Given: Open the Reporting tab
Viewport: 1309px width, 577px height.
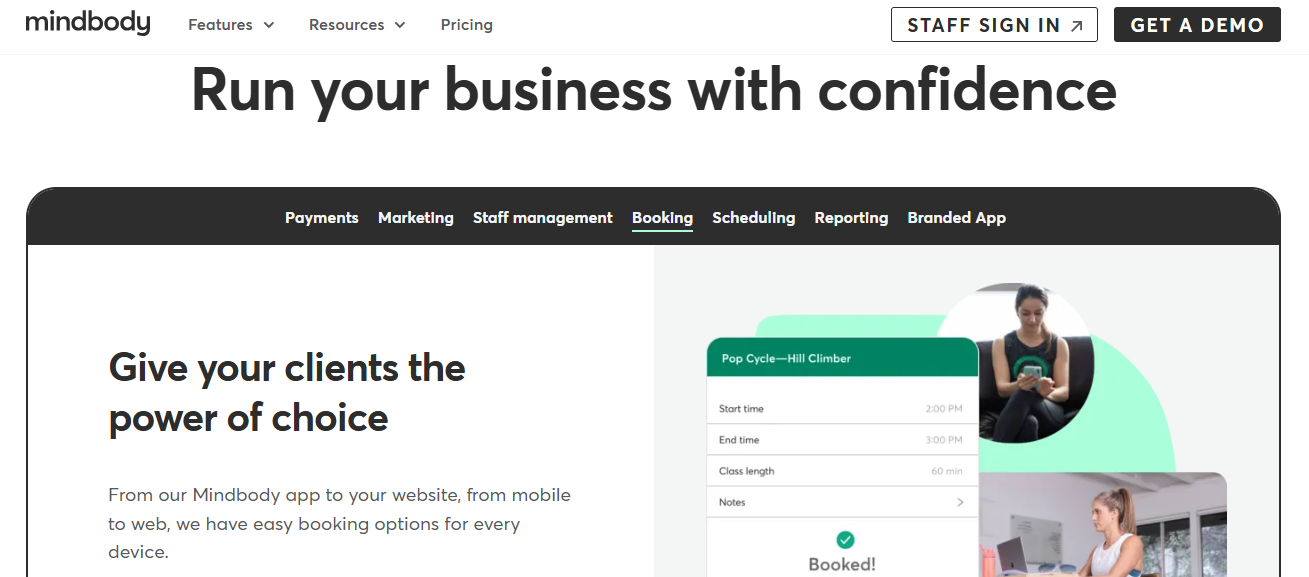Looking at the screenshot, I should pos(851,218).
